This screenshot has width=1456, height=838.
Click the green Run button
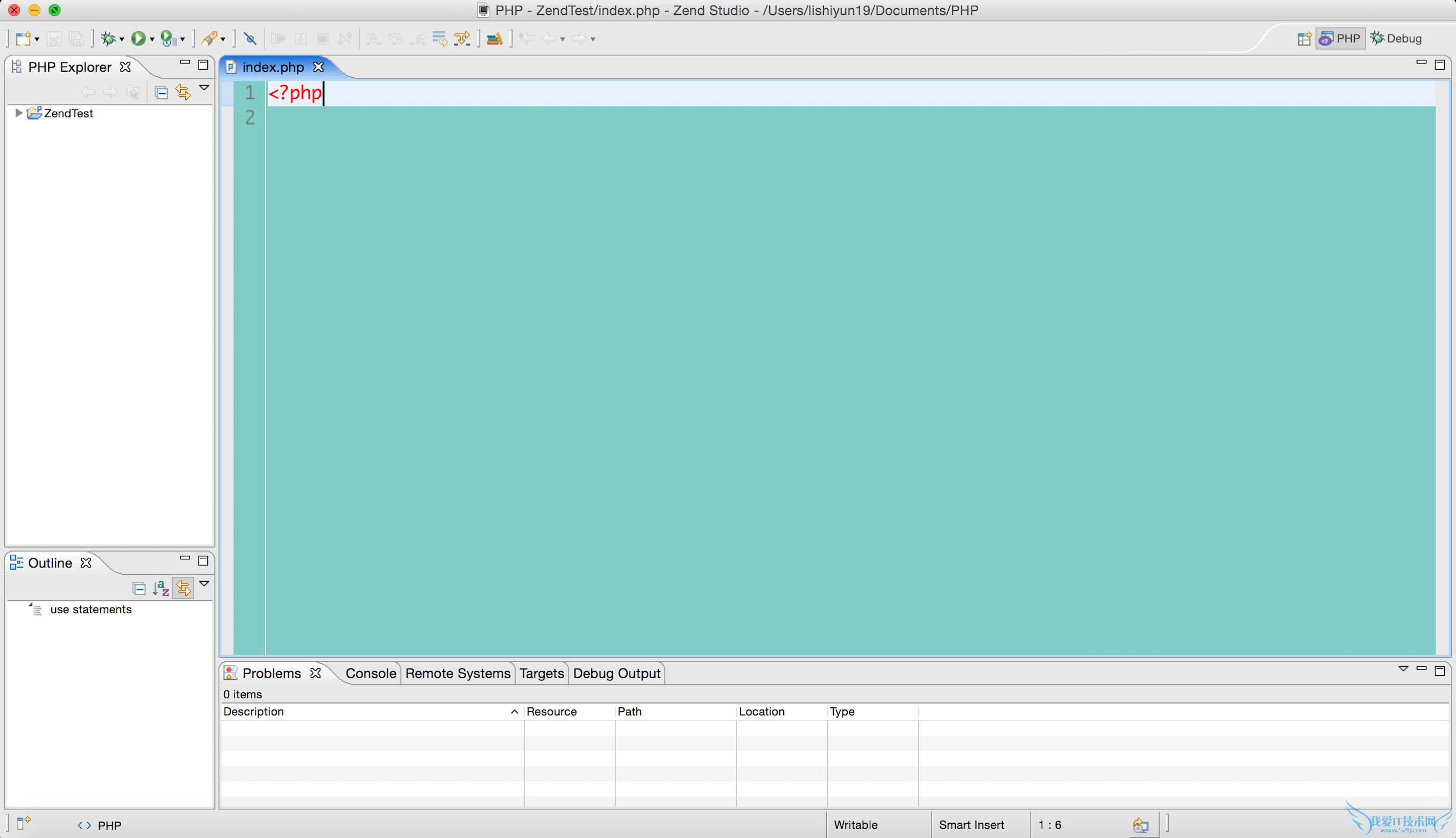(x=138, y=38)
